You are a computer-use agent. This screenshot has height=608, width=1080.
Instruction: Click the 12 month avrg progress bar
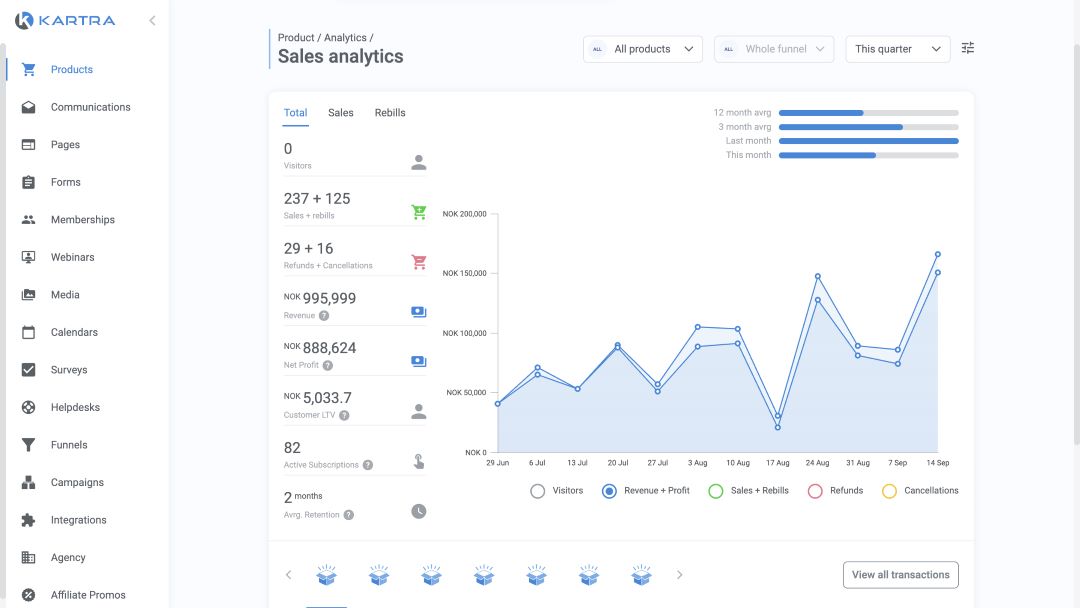868,113
